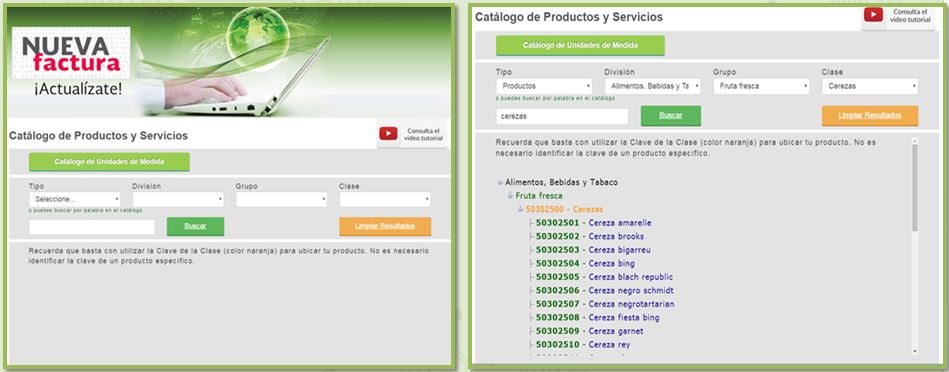This screenshot has width=949, height=372.
Task: Click the YouTube icon in left panel
Action: 388,133
